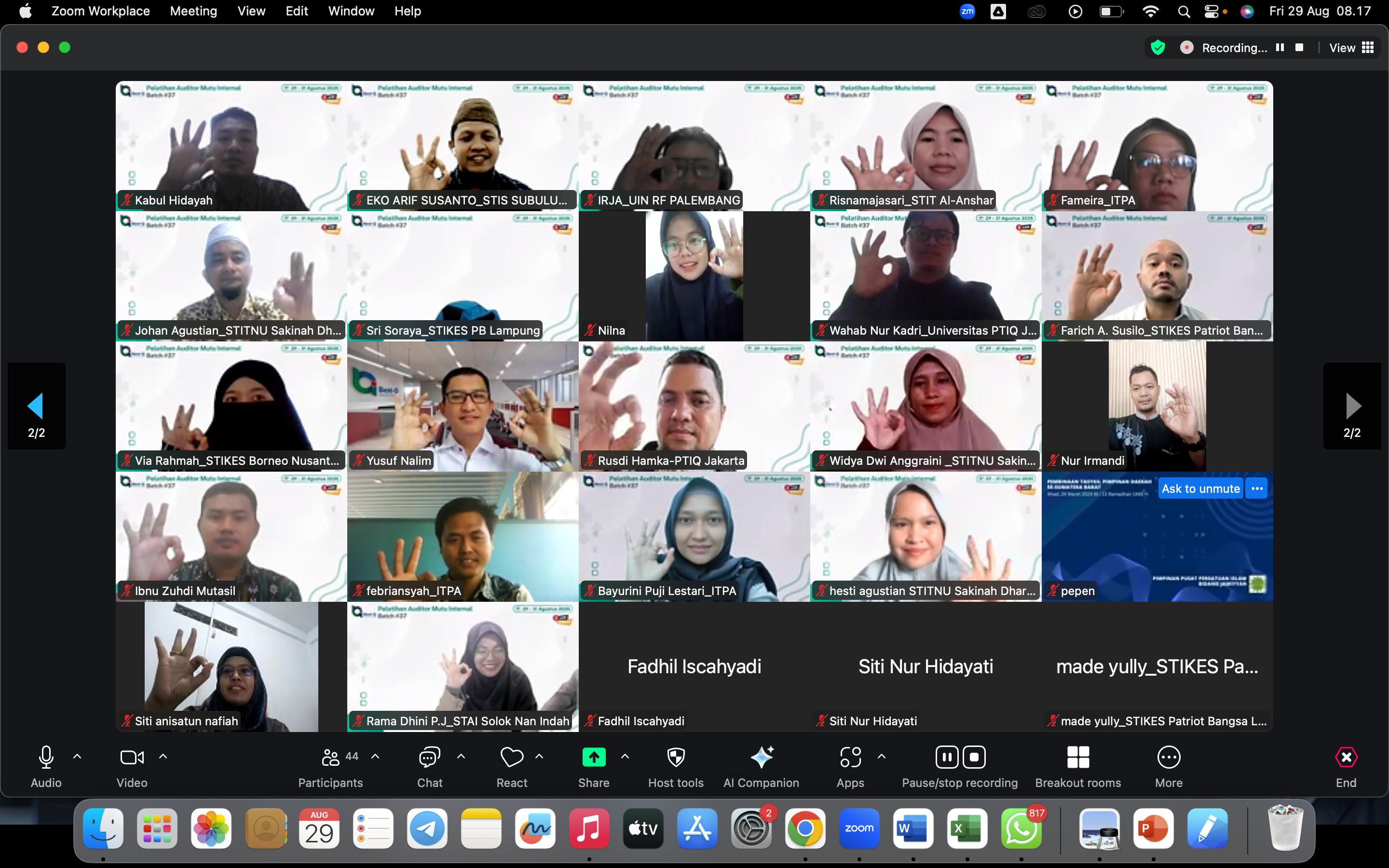1389x868 pixels.
Task: Open System Settings in the Dock
Action: tap(751, 828)
